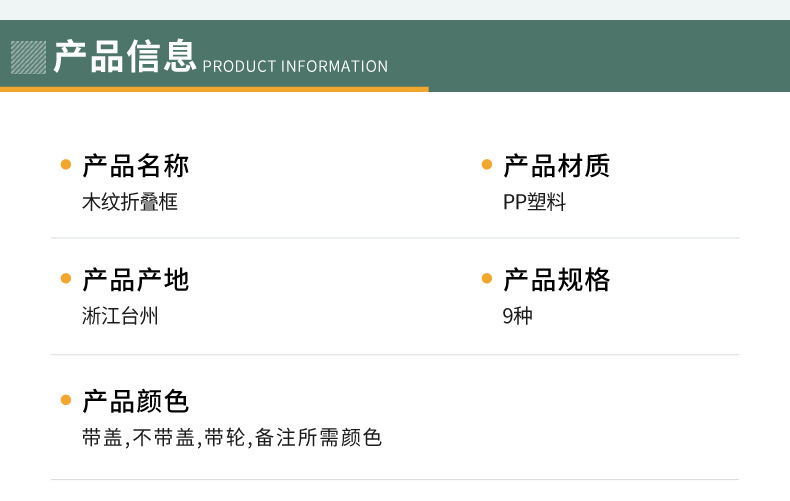The width and height of the screenshot is (790, 501).
Task: Click the PRODUCT INFORMATION subtitle text
Action: pos(295,67)
